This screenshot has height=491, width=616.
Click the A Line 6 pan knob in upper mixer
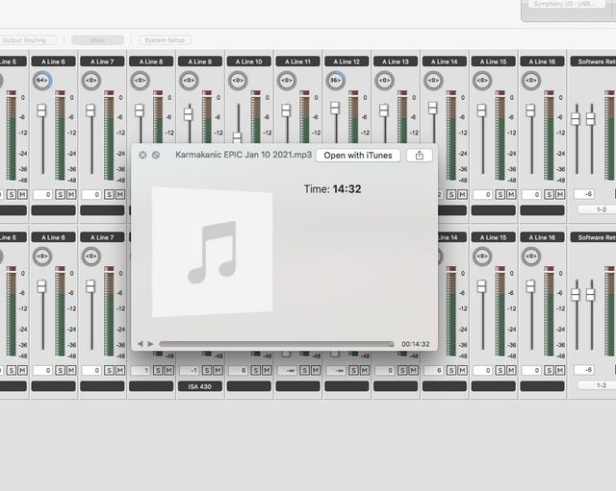coord(42,81)
